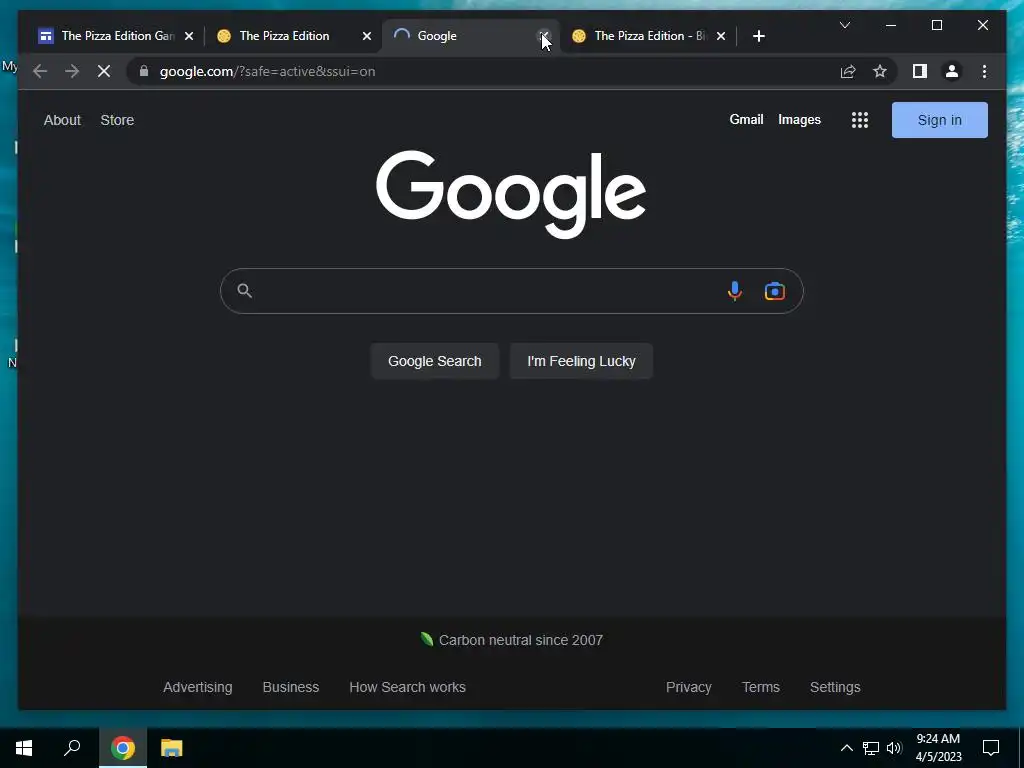Close the first Pizza Edition Gan tab
Viewport: 1024px width, 768px height.
189,36
